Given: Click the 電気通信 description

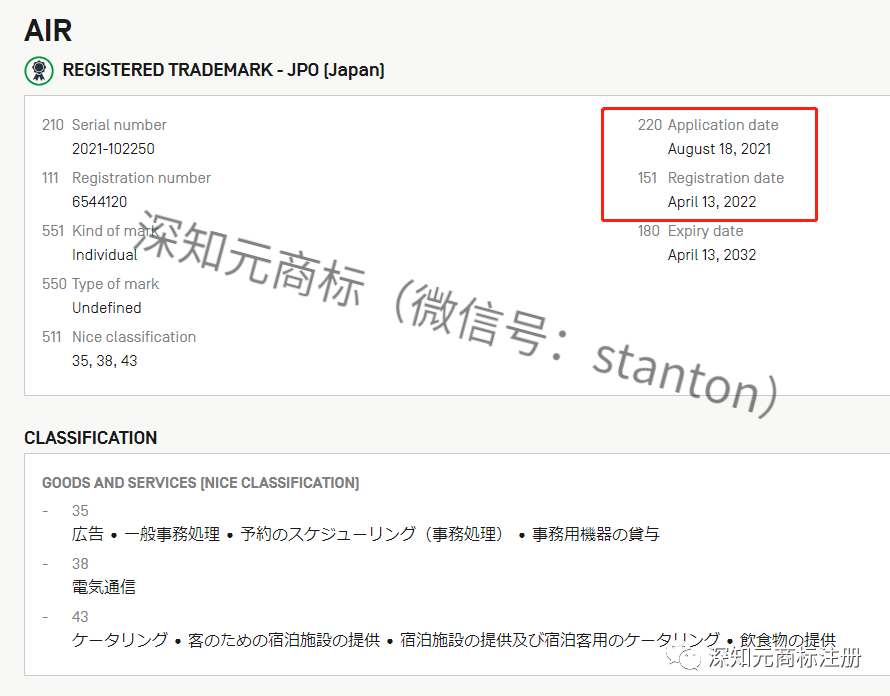Looking at the screenshot, I should pos(104,587).
